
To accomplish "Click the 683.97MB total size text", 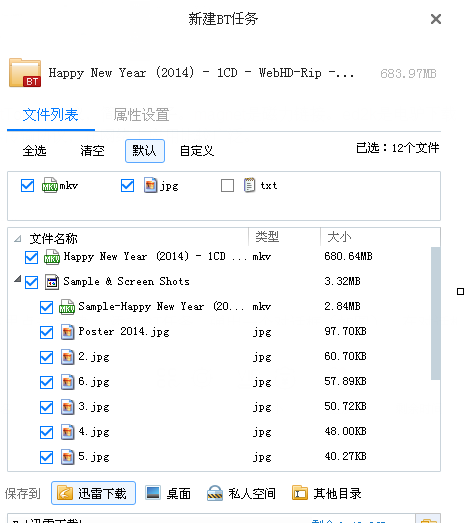I will tap(408, 73).
